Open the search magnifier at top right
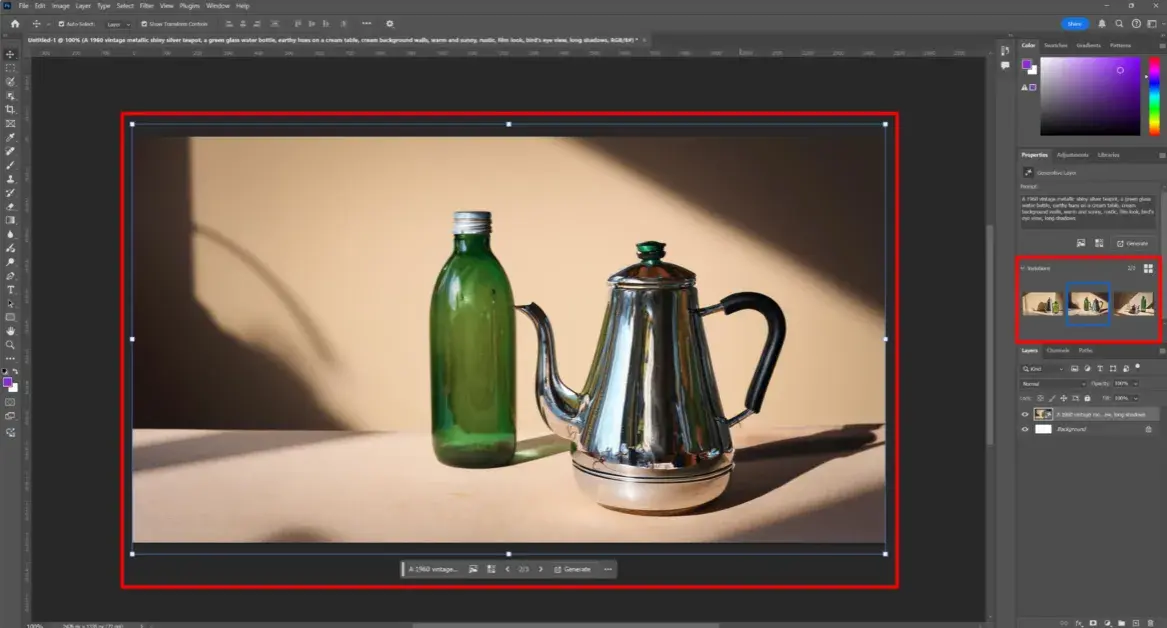This screenshot has height=628, width=1167. pyautogui.click(x=1119, y=24)
